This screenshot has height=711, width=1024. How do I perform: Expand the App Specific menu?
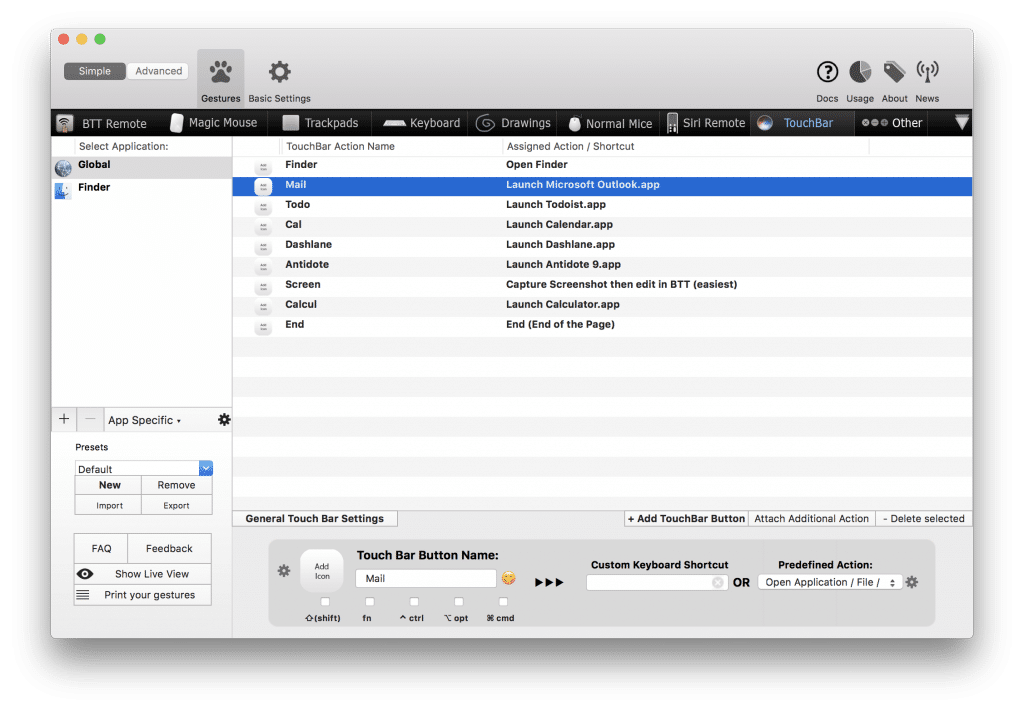pos(144,420)
